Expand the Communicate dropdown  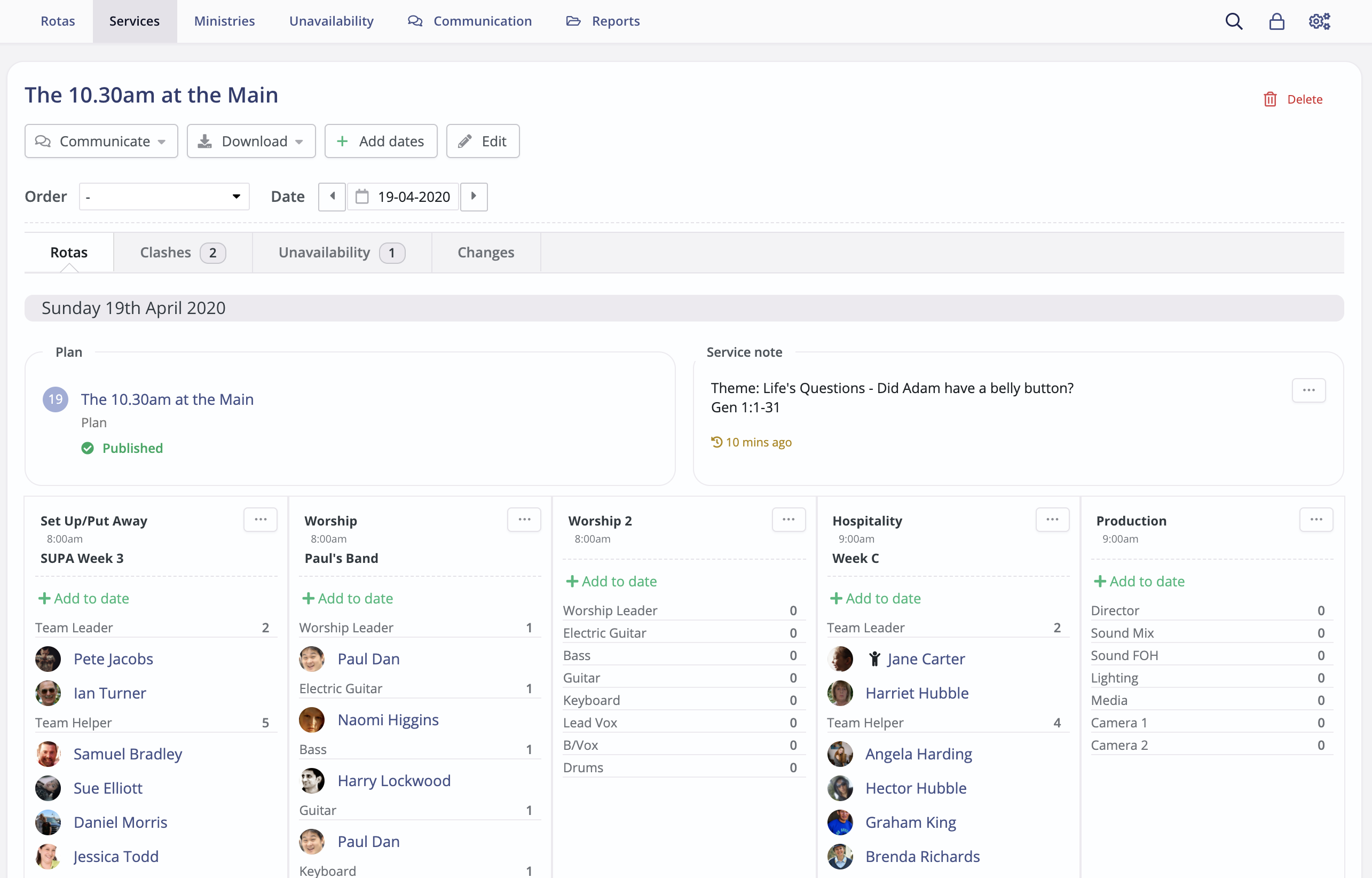coord(101,141)
